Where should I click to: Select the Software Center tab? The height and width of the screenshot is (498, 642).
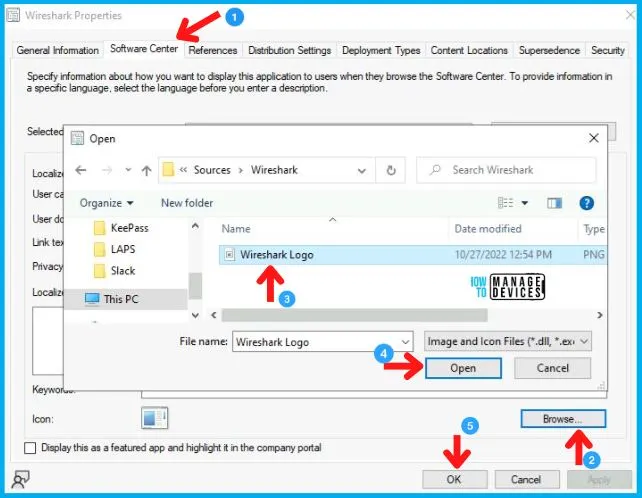pos(144,49)
